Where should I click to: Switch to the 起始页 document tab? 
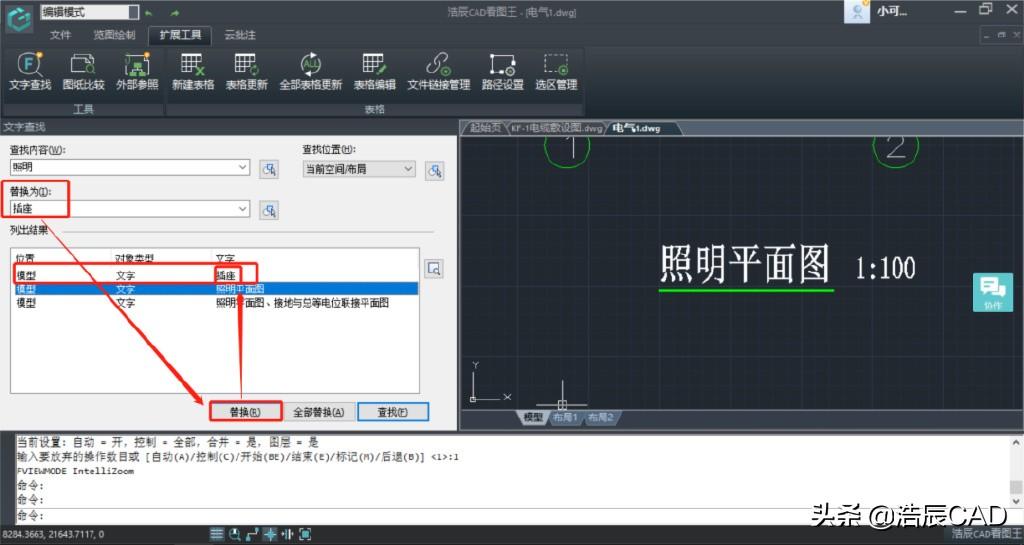click(x=485, y=128)
